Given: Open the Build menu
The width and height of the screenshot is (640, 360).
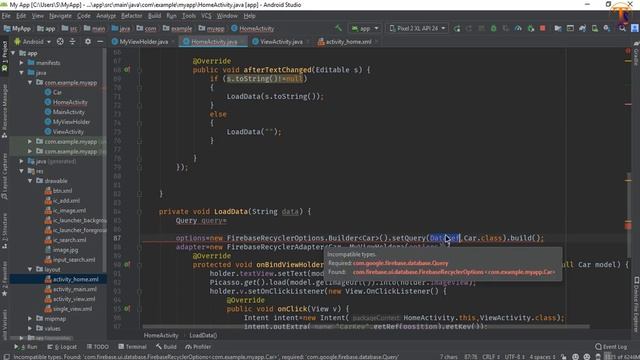Looking at the screenshot, I should tap(154, 16).
